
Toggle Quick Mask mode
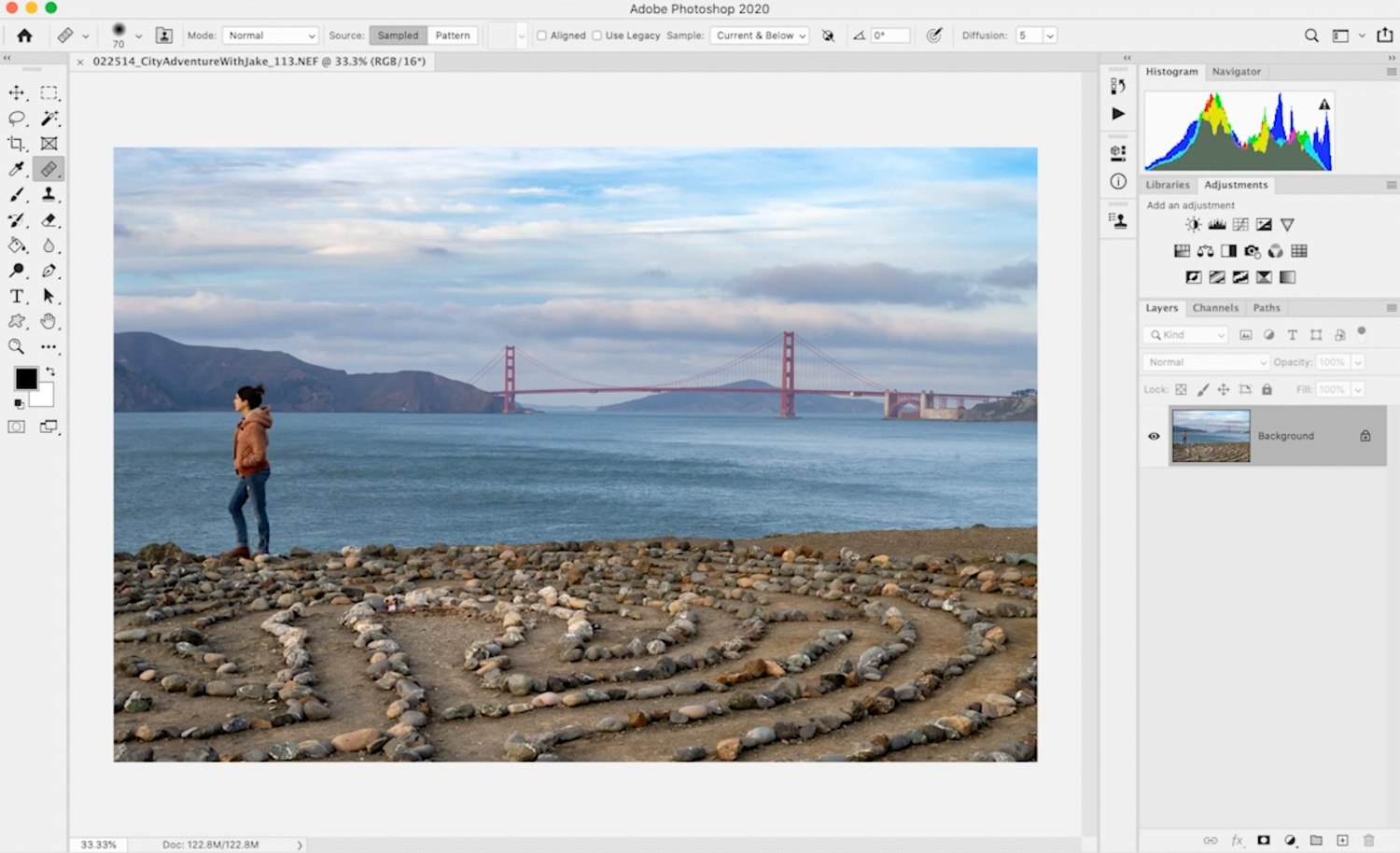tap(17, 426)
